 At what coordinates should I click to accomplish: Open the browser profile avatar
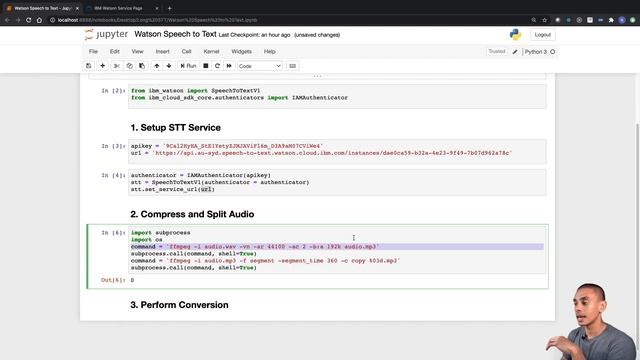[622, 20]
